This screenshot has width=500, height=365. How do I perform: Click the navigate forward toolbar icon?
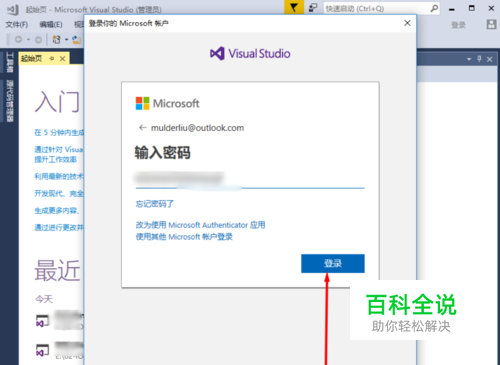click(38, 40)
